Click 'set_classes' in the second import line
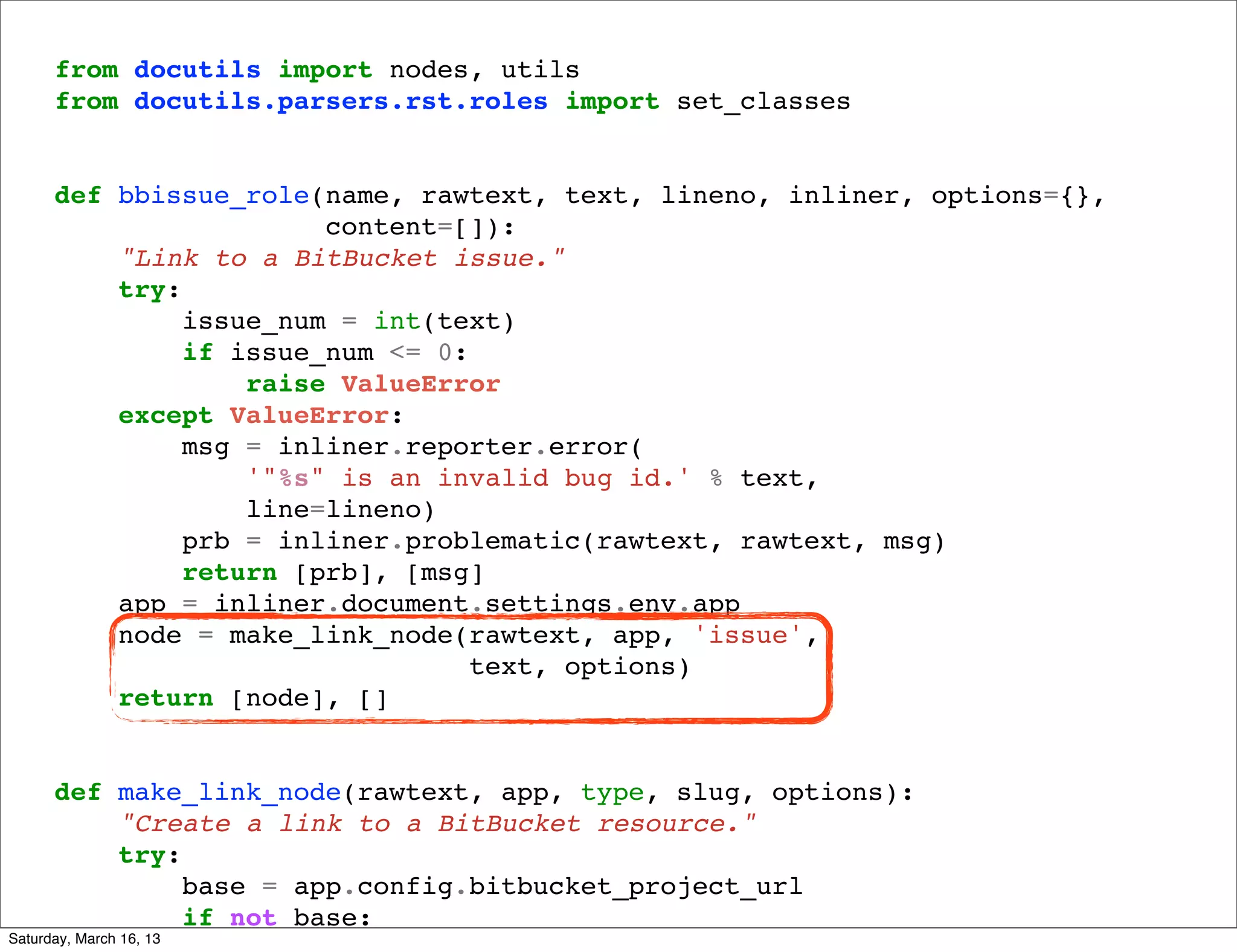Image resolution: width=1237 pixels, height=952 pixels. click(763, 101)
